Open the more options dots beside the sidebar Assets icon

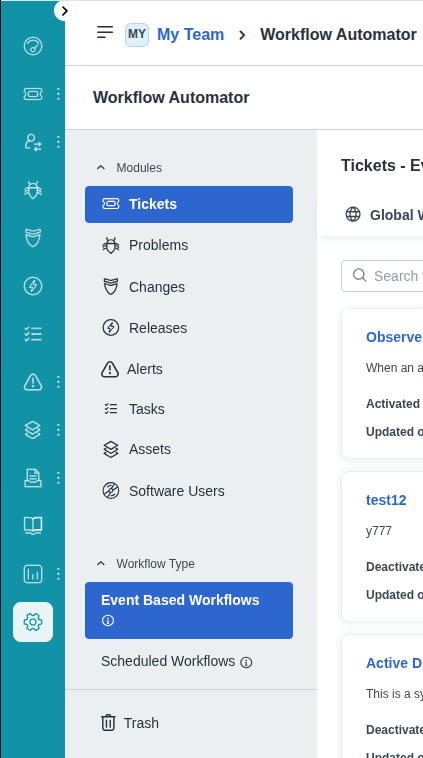click(x=58, y=430)
